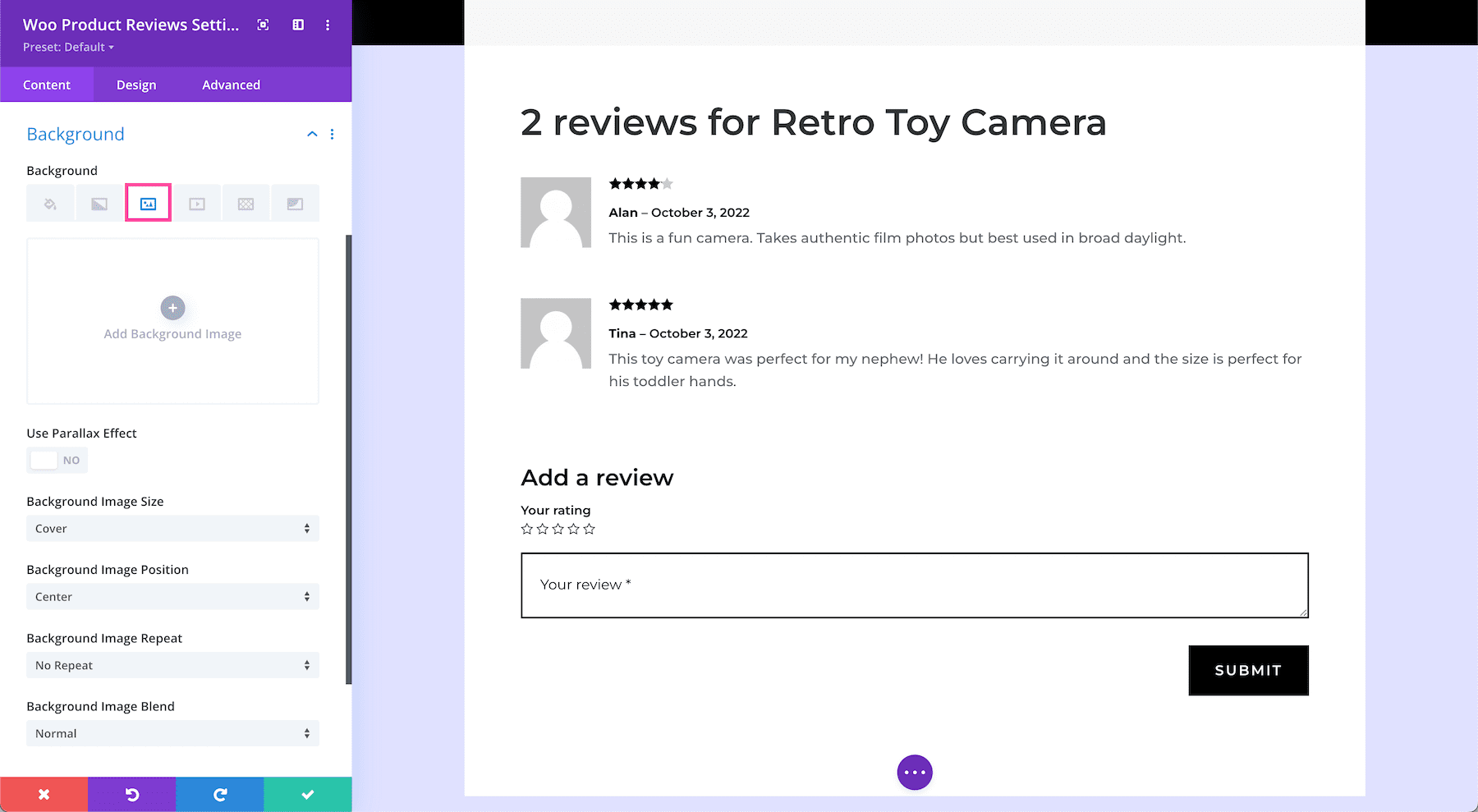This screenshot has width=1478, height=812.
Task: Select the background mask icon
Action: tap(295, 204)
